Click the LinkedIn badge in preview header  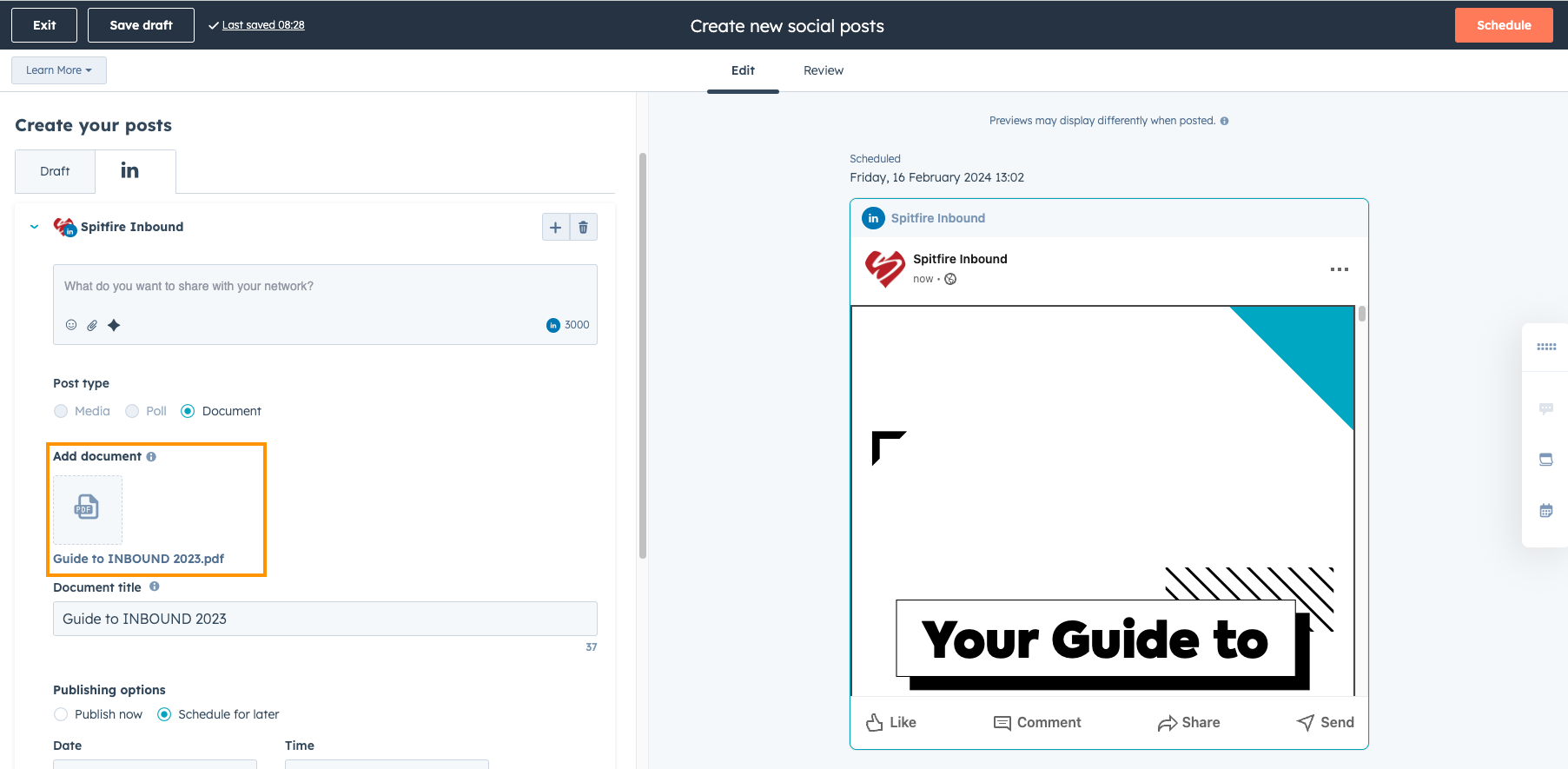[873, 218]
